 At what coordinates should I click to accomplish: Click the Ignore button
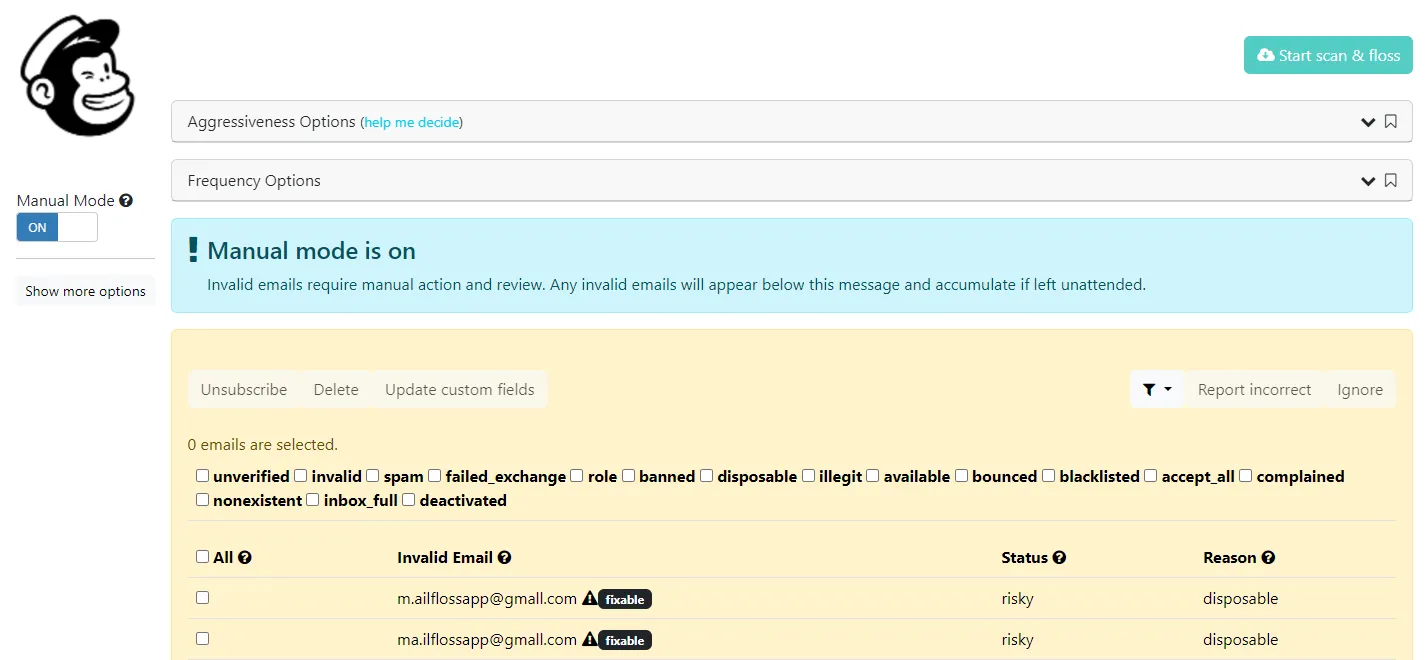click(1360, 390)
